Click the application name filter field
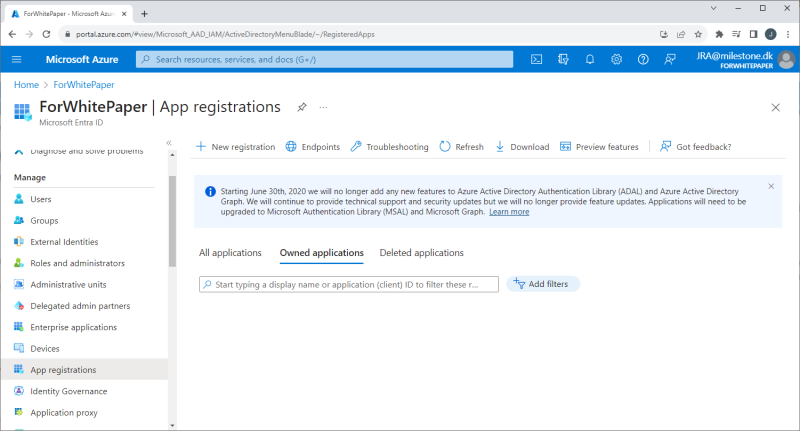Screen dimensions: 800x431 pyautogui.click(x=349, y=284)
